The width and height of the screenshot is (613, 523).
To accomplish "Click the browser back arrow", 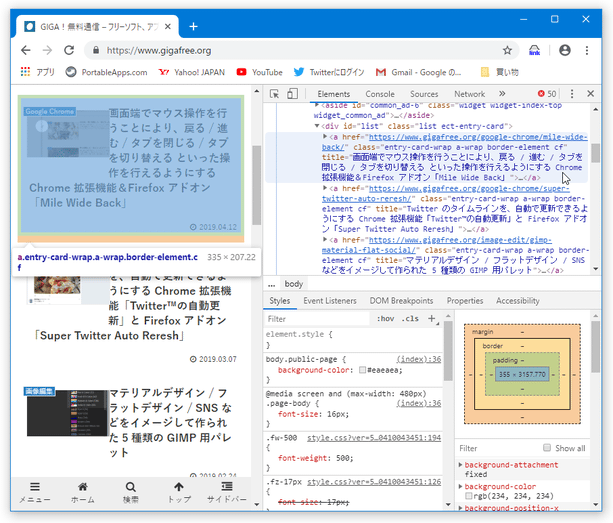I will tap(26, 50).
